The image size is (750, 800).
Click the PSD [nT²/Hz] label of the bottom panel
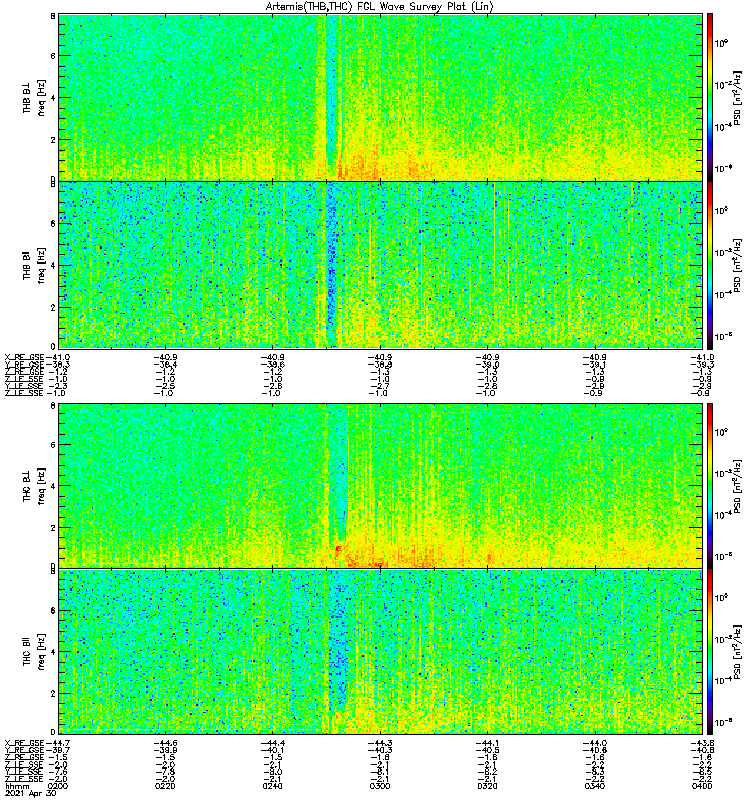[737, 651]
